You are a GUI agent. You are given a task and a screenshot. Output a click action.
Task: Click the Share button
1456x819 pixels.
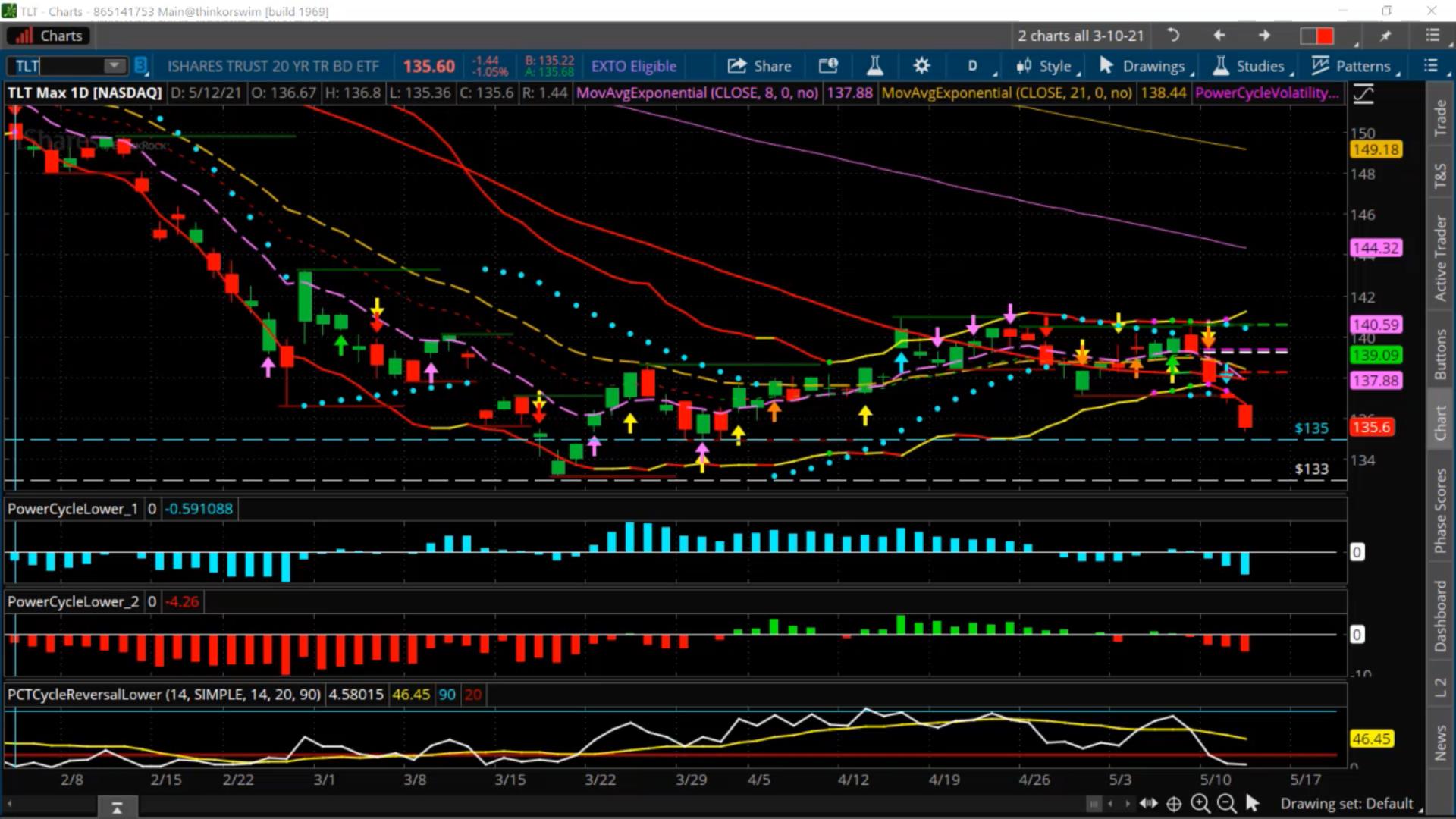tap(759, 66)
